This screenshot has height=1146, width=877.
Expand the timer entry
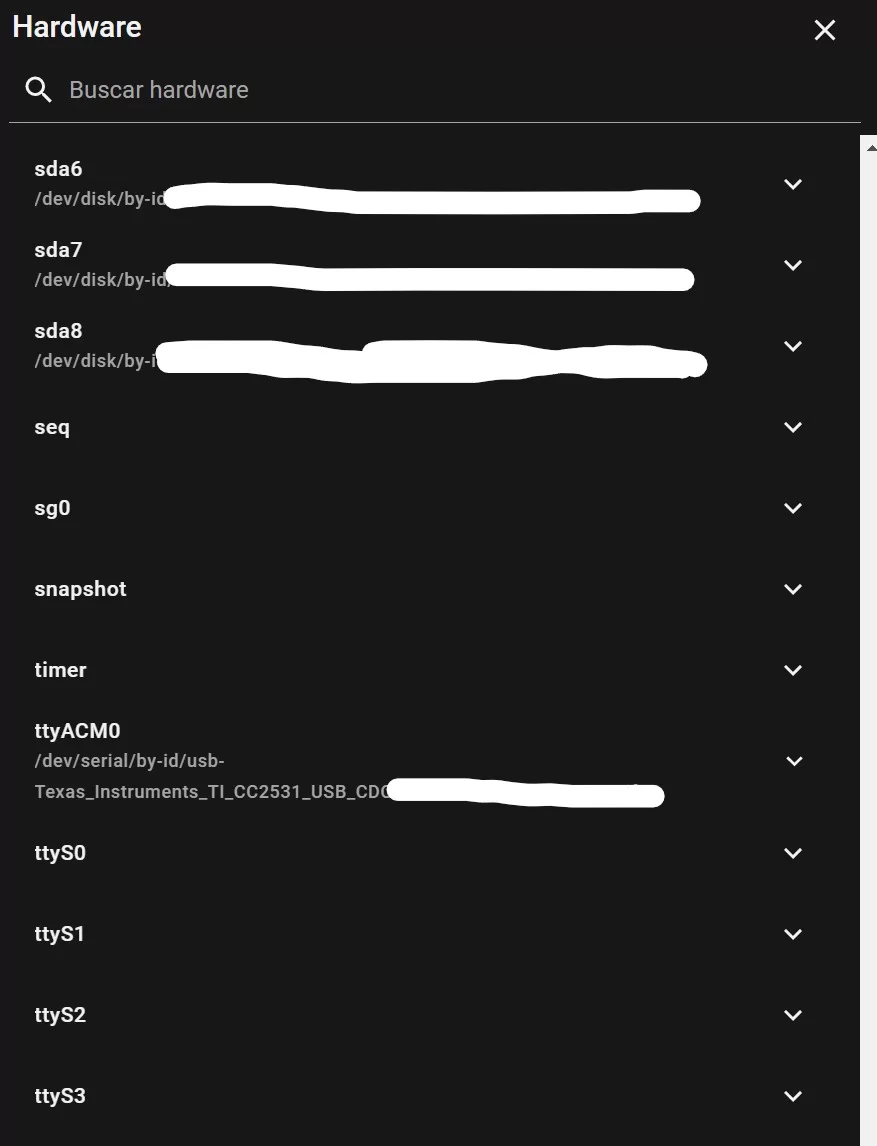pyautogui.click(x=793, y=670)
